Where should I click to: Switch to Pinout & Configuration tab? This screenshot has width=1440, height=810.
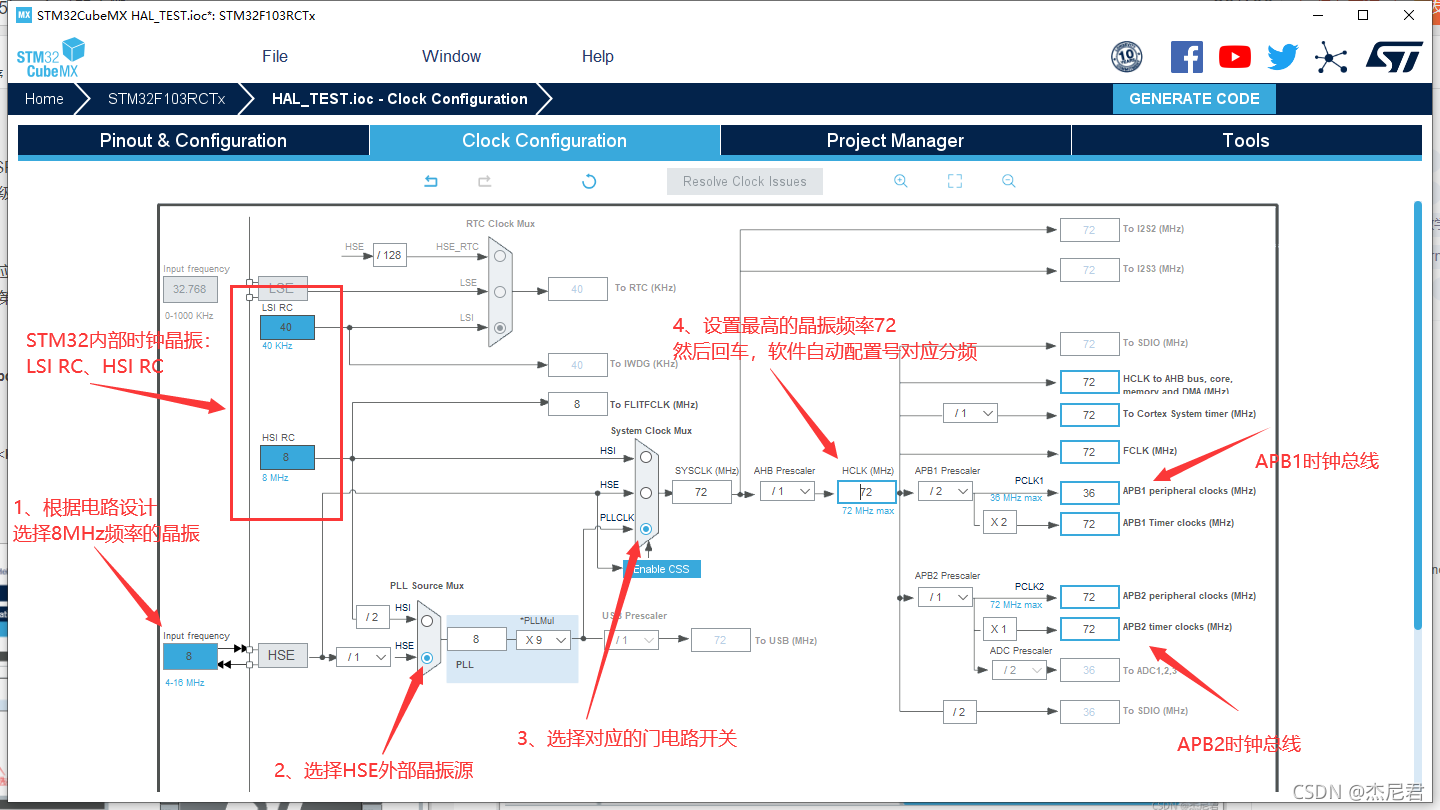[x=193, y=141]
